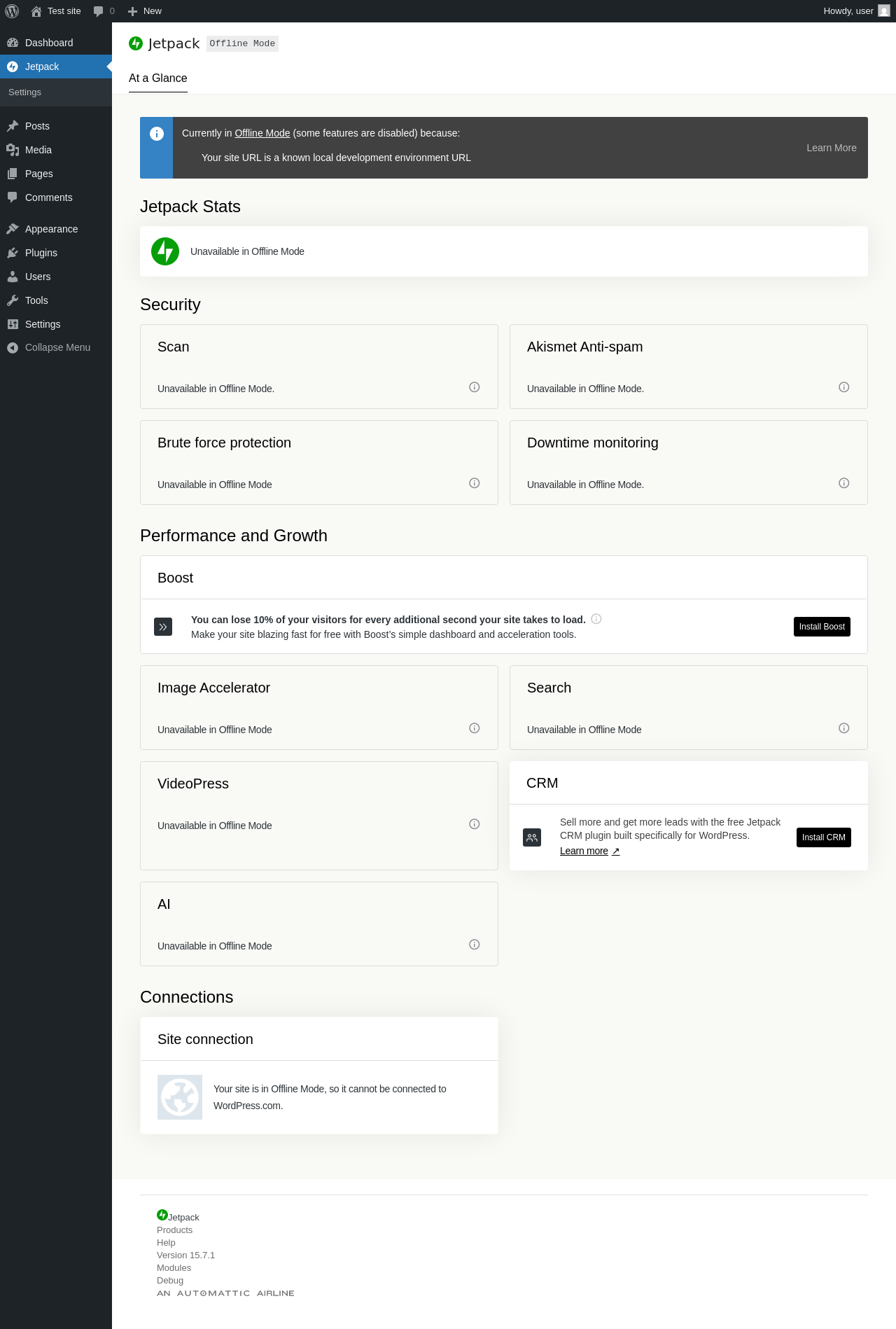This screenshot has height=1329, width=896.
Task: Click the WordPress logo in admin bar
Action: point(12,11)
